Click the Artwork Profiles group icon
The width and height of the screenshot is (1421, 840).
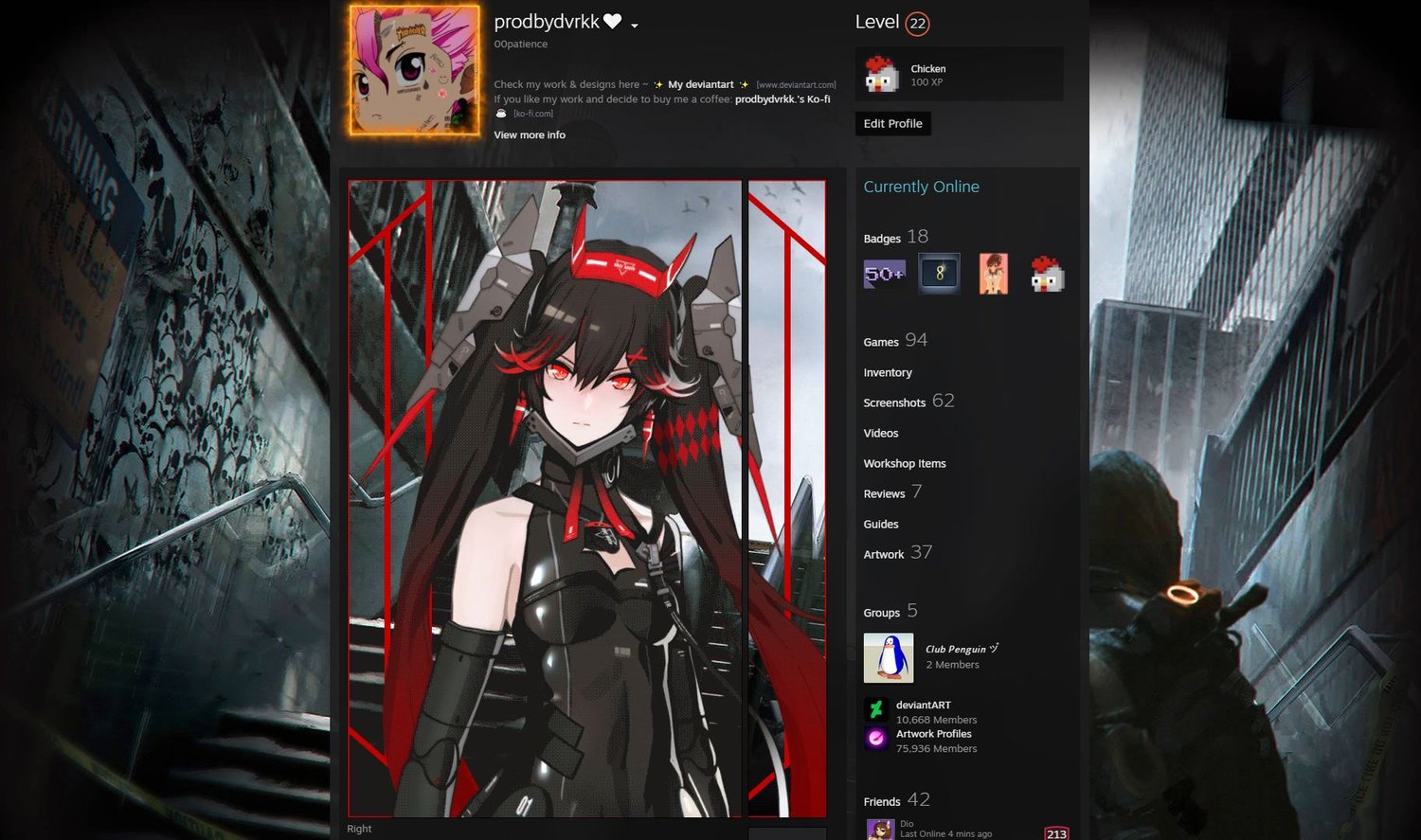click(876, 738)
